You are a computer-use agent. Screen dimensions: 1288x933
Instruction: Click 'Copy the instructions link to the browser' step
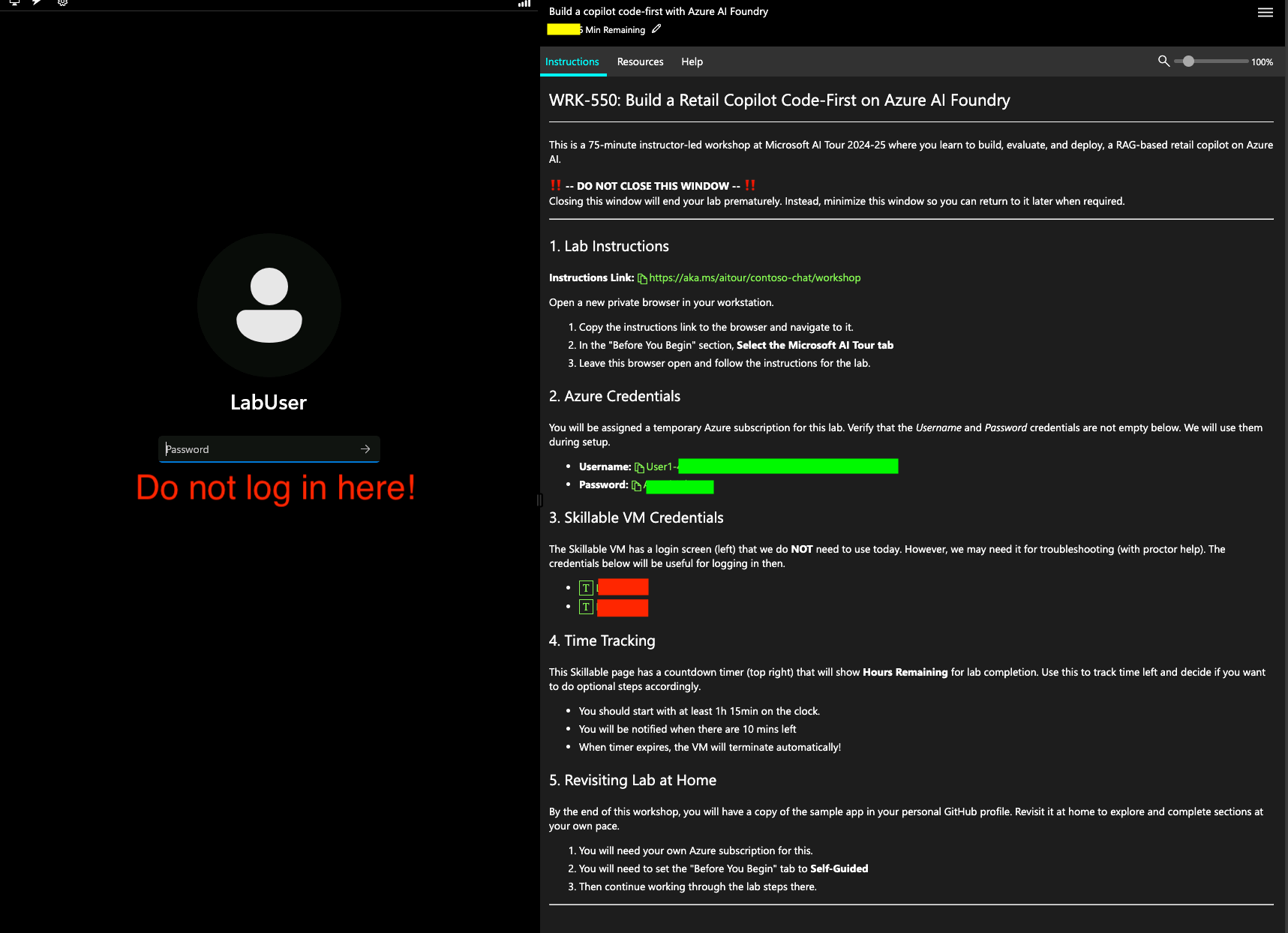(x=716, y=328)
